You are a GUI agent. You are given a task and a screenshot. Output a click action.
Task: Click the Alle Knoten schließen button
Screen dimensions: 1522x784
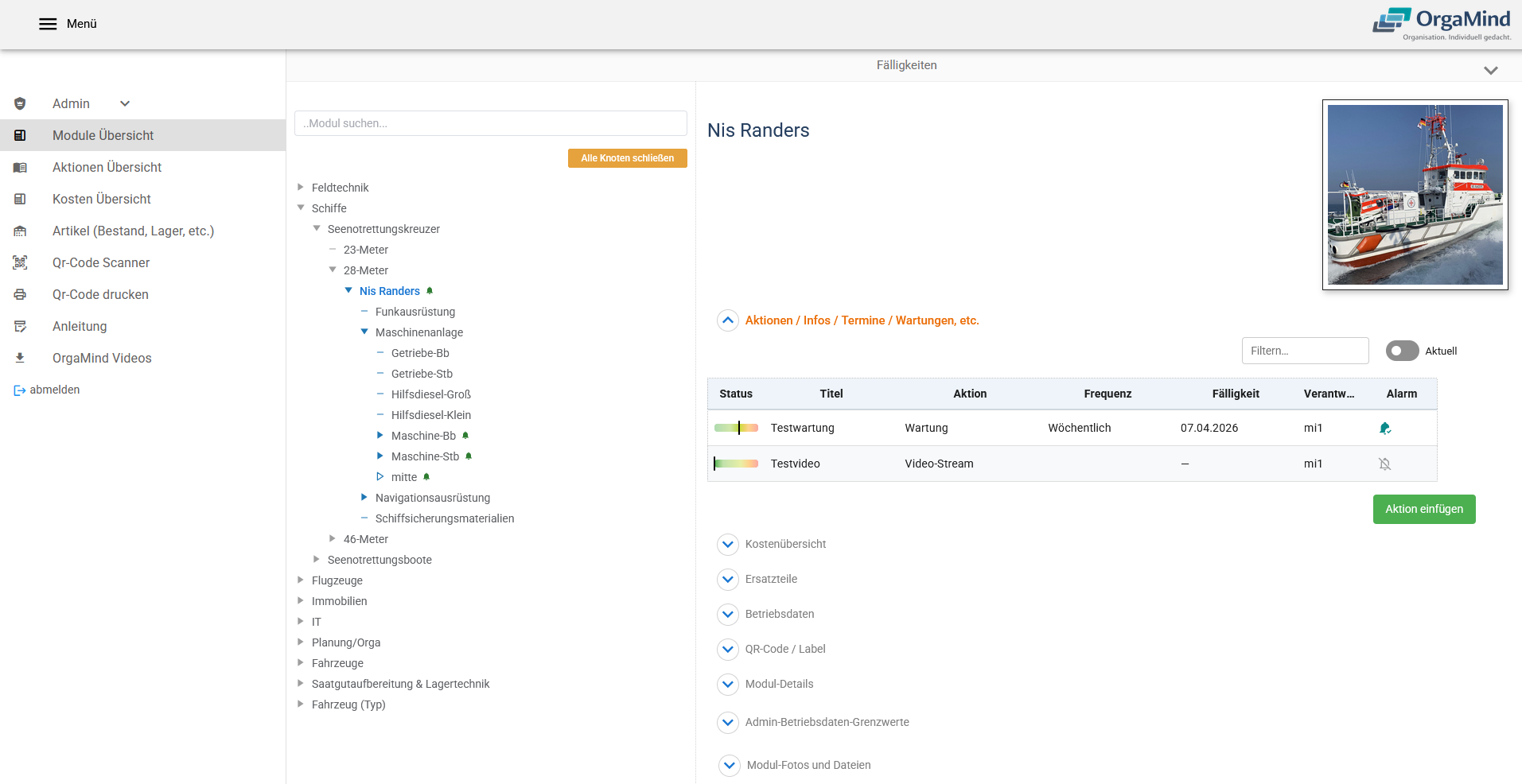pos(627,158)
